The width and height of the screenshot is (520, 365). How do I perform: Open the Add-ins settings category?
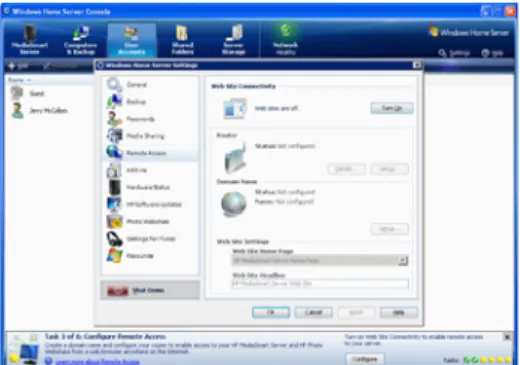[150, 170]
